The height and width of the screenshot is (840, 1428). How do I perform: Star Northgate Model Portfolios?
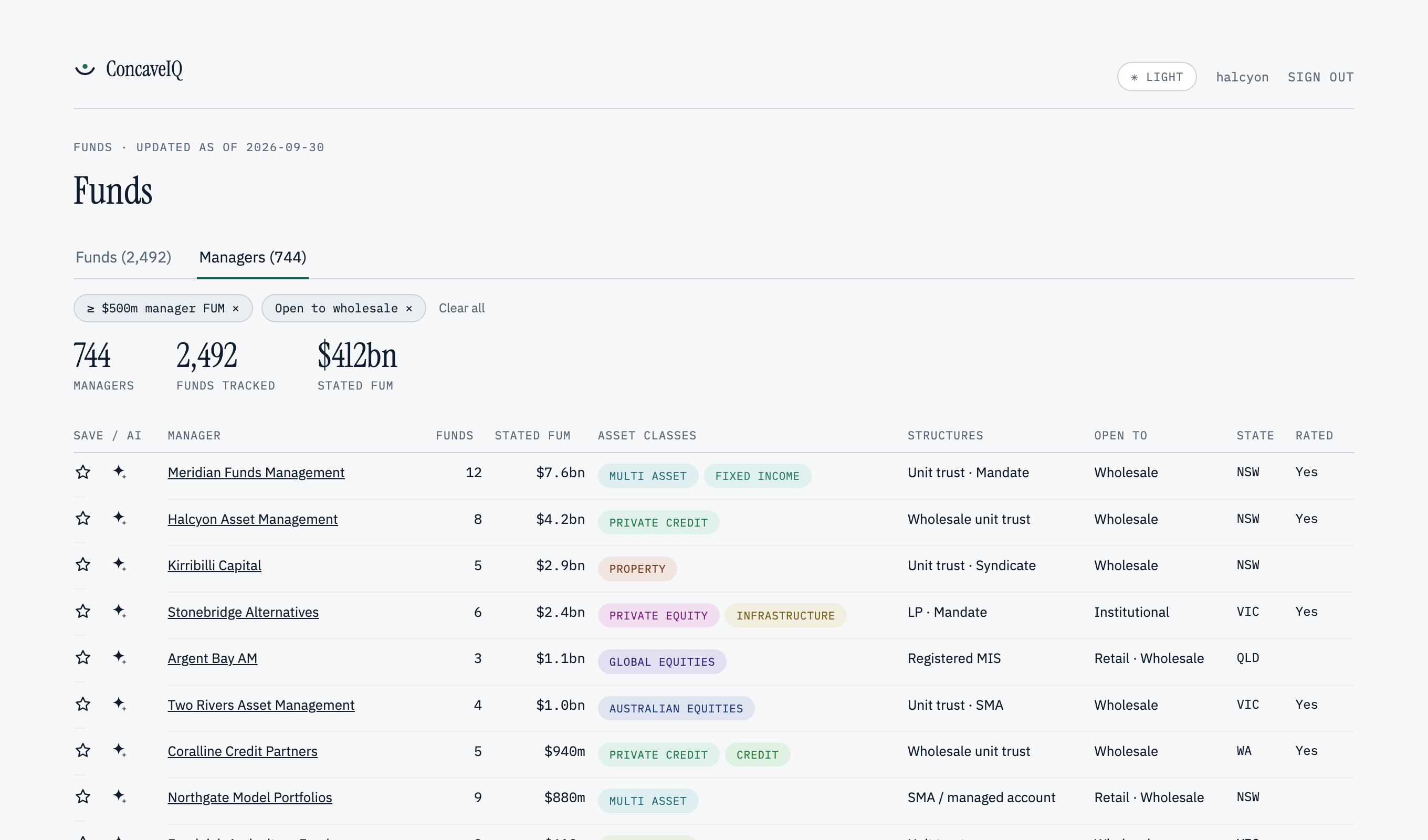click(83, 797)
